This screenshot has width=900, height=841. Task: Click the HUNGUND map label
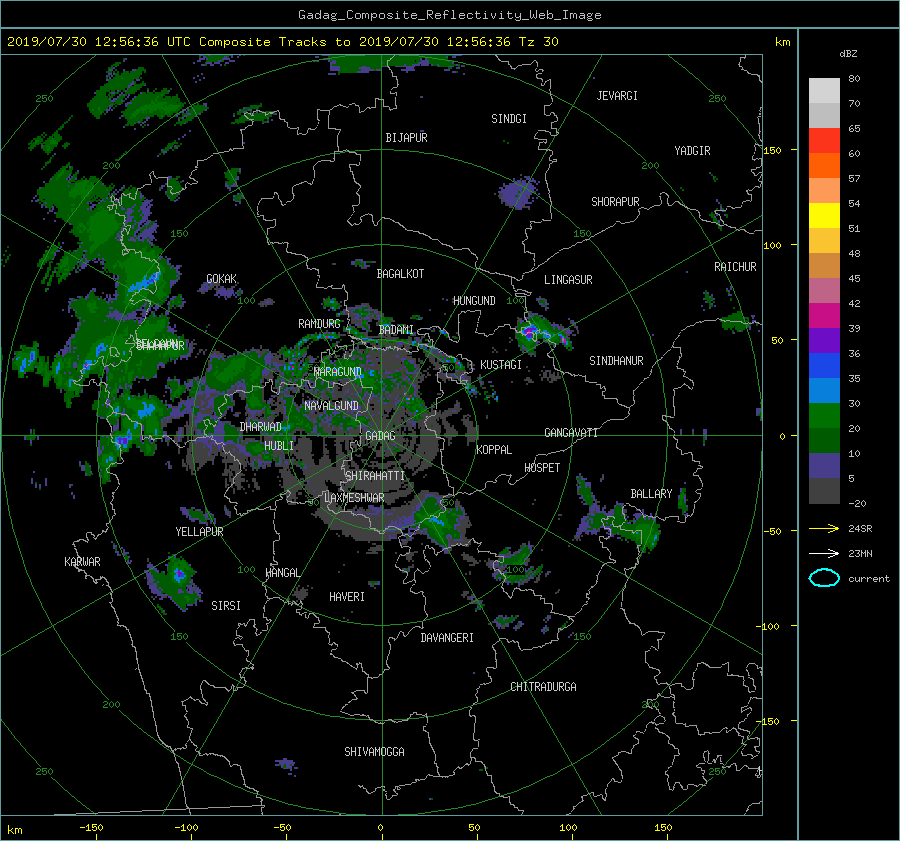click(x=474, y=301)
